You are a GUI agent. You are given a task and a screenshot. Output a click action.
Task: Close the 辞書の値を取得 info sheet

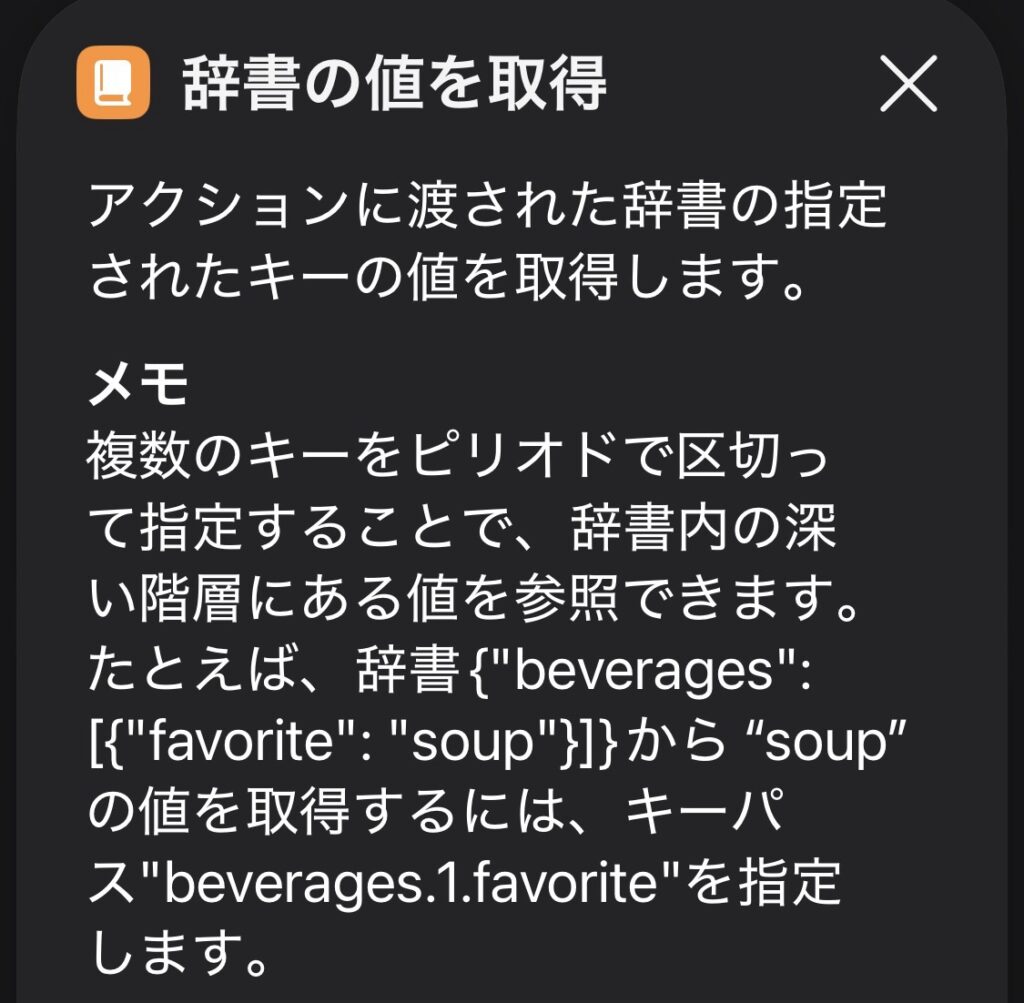tap(908, 84)
